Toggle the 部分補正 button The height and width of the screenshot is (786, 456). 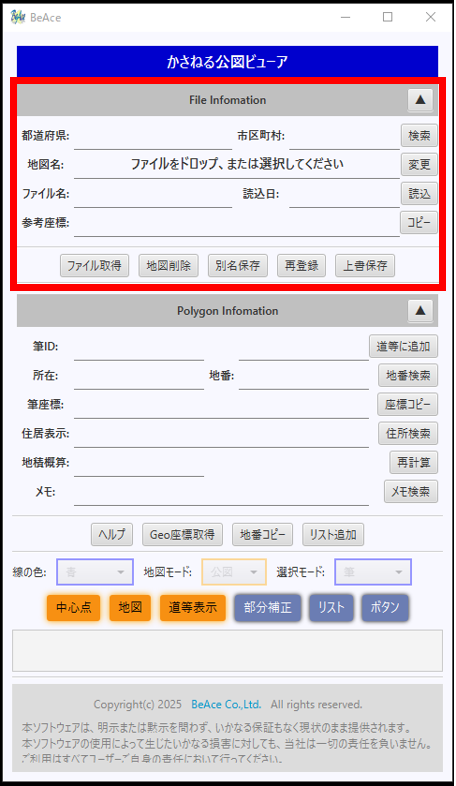[268, 608]
